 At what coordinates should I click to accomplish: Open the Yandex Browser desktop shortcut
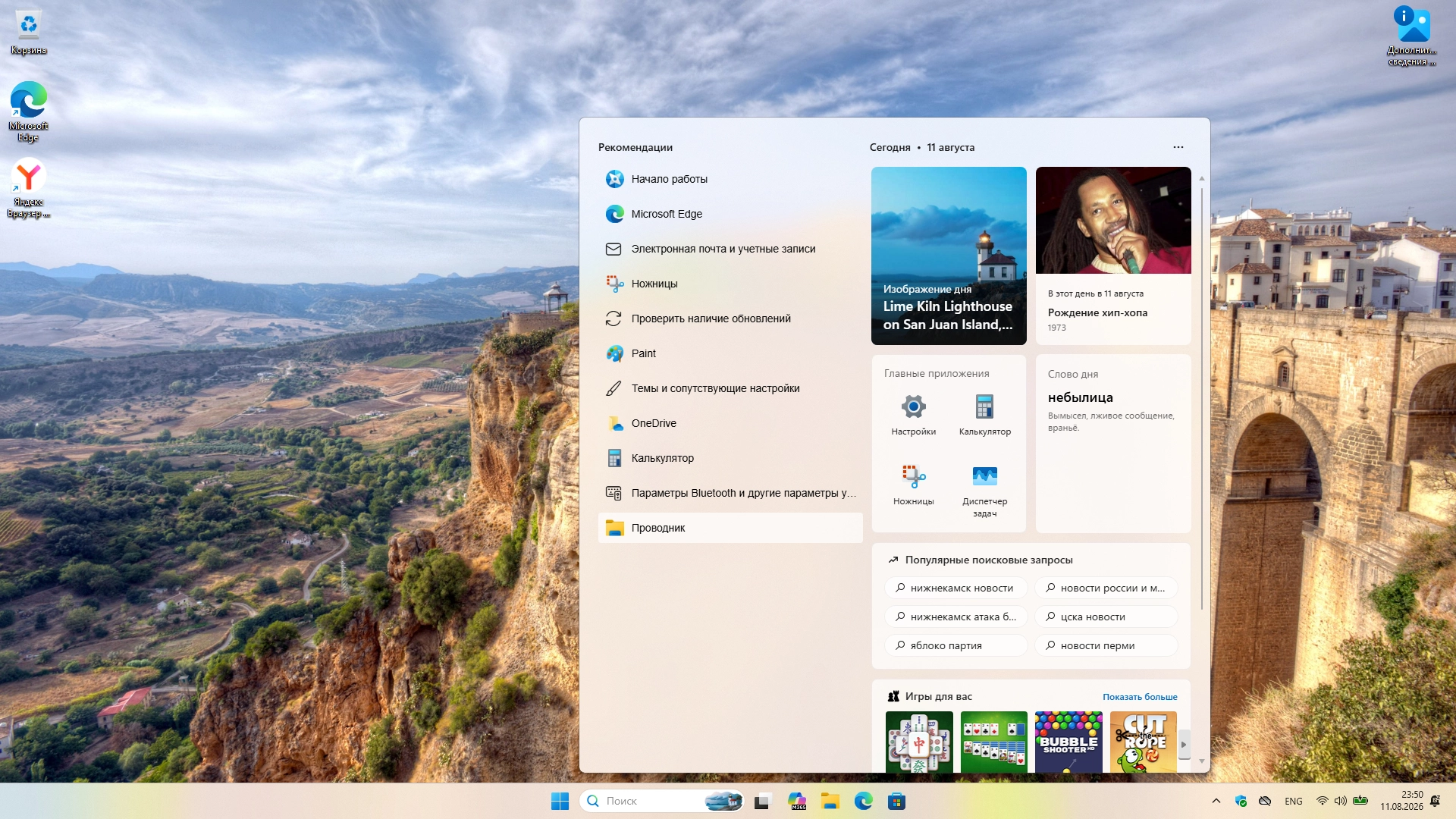click(x=29, y=188)
